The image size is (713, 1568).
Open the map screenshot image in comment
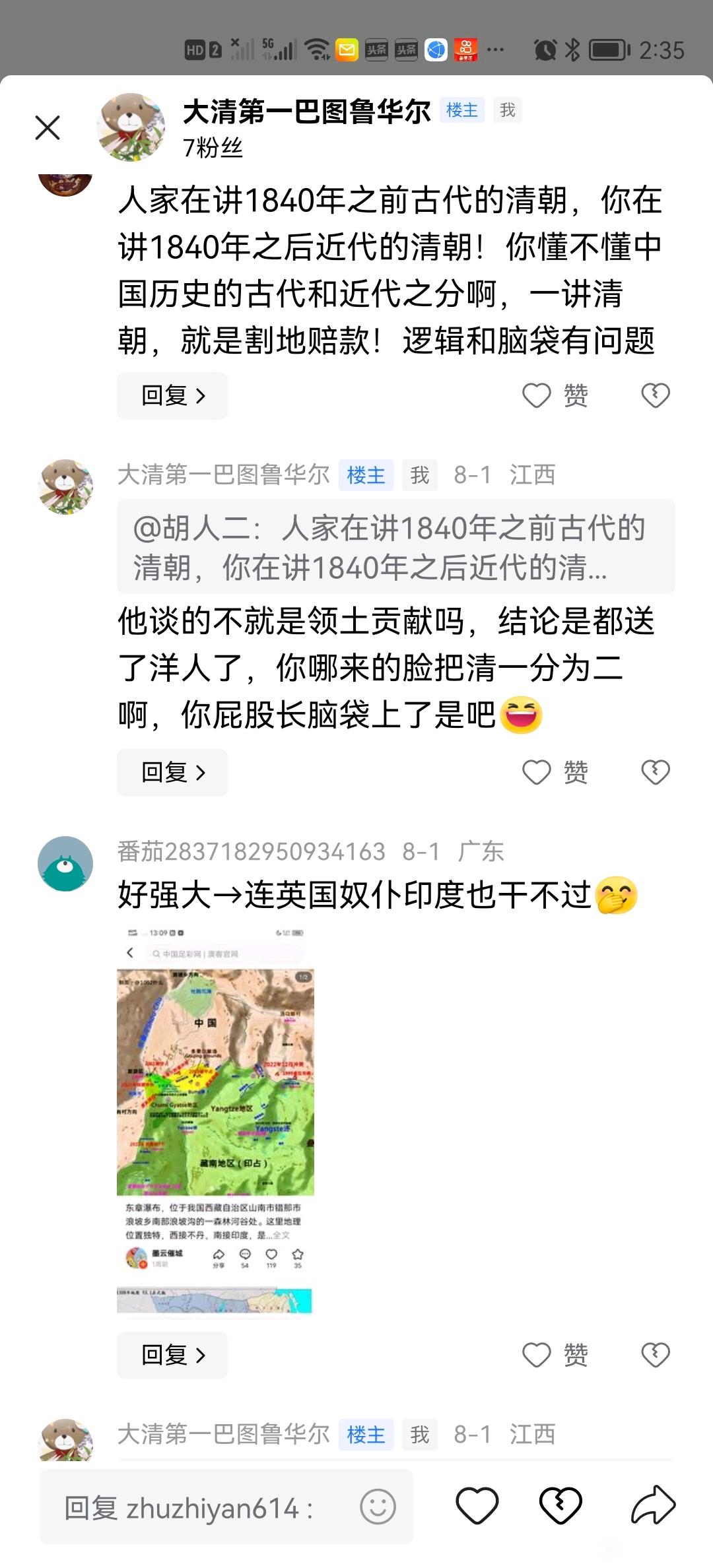(x=215, y=1121)
